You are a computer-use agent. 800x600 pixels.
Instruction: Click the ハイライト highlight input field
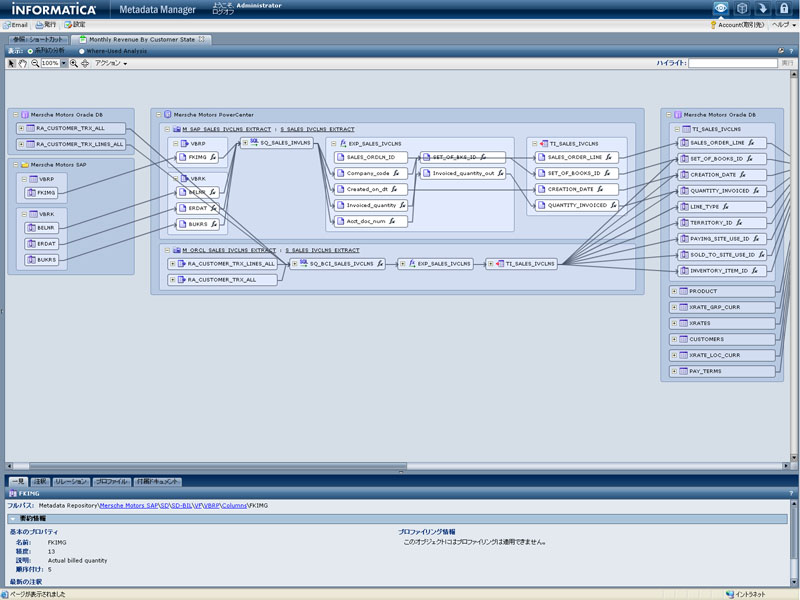(x=733, y=63)
